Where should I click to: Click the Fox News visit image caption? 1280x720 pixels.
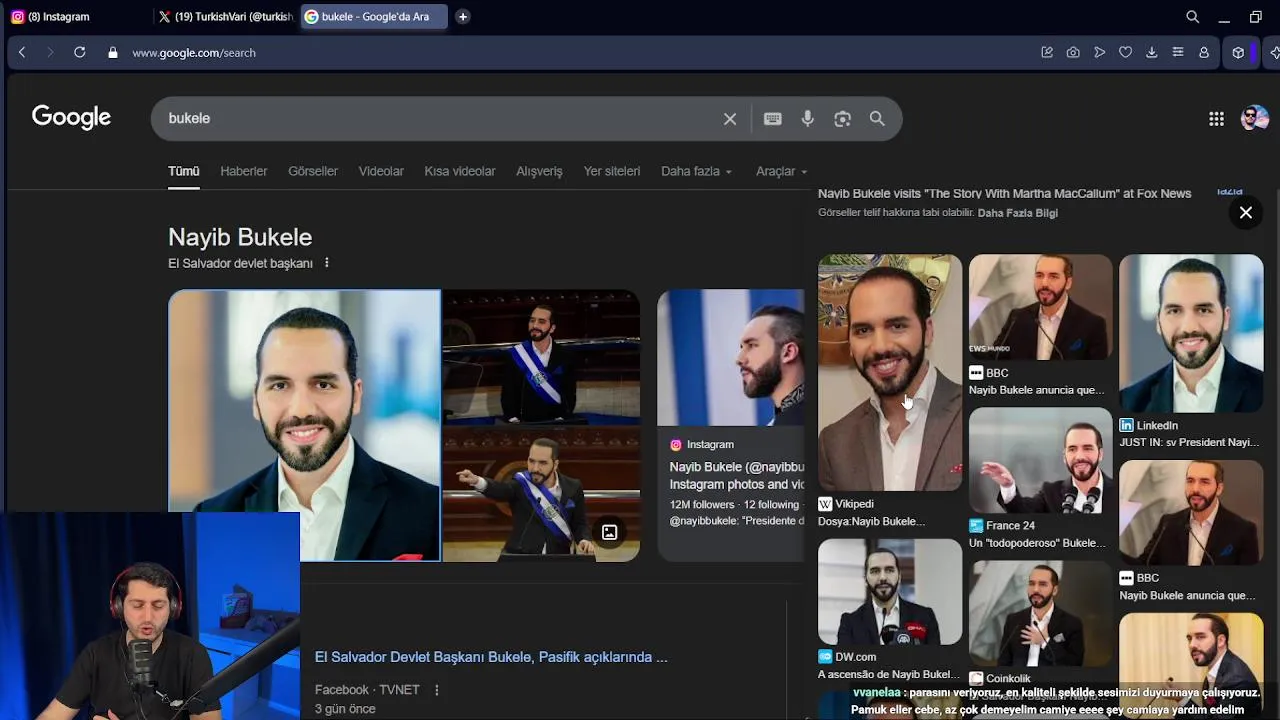tap(1004, 193)
